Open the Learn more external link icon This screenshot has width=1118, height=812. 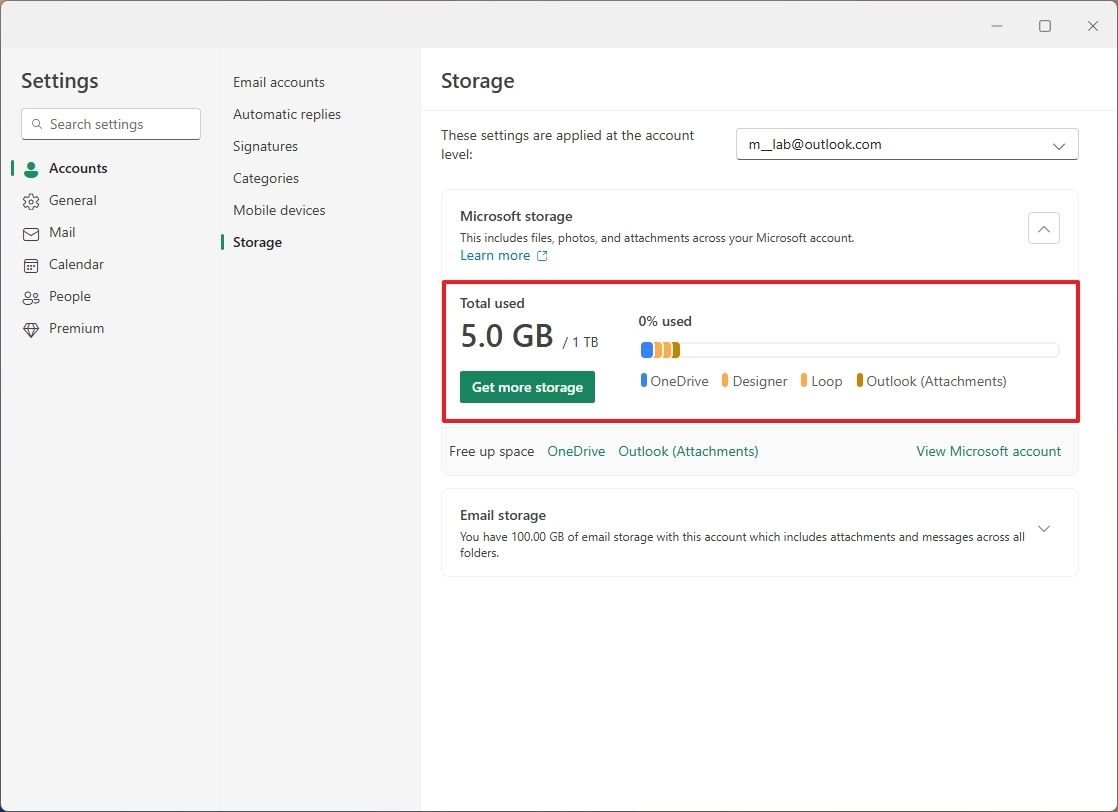coord(542,255)
